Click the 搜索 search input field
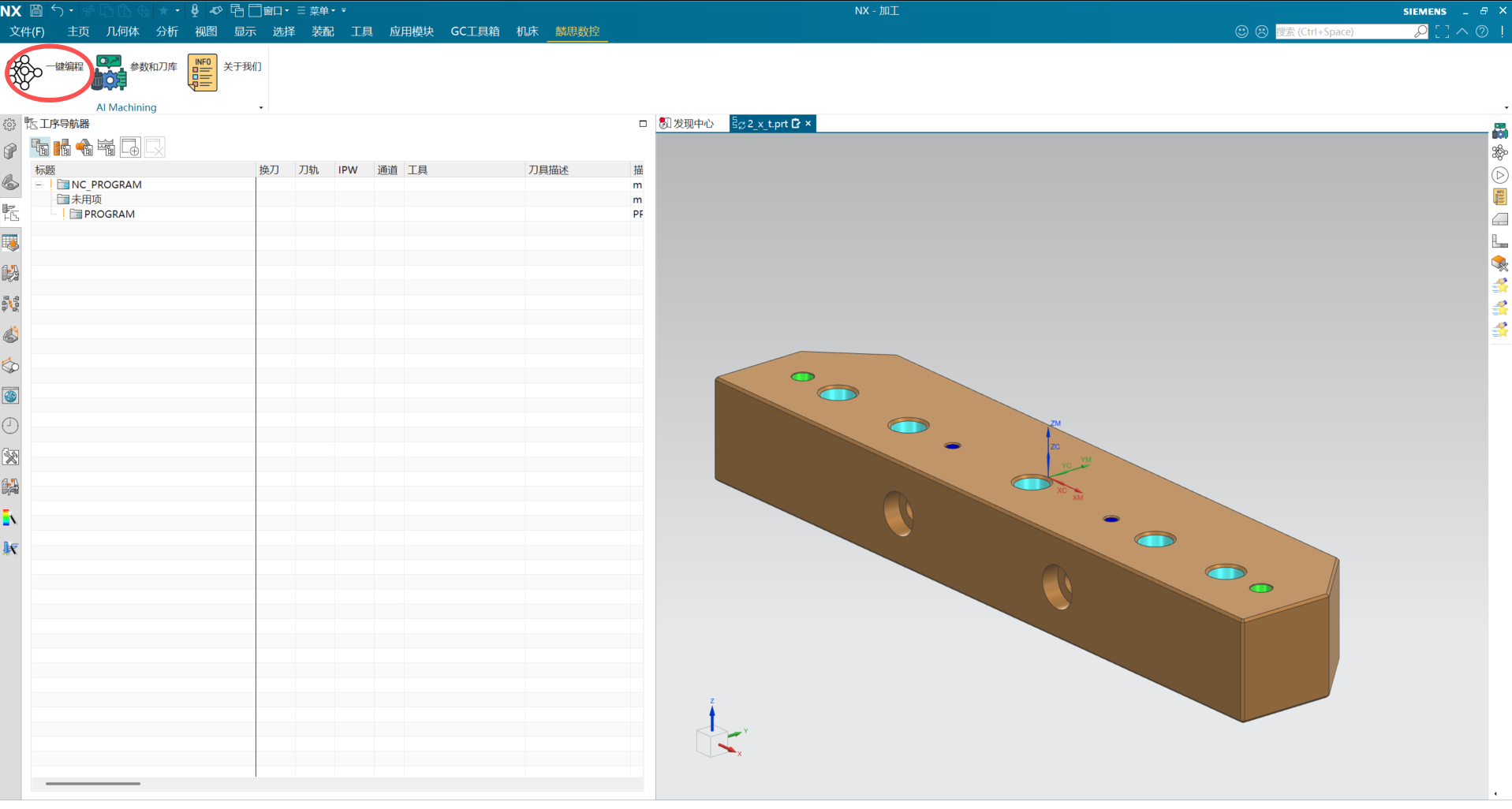Screen dimensions: 1512x809 (x=1343, y=32)
